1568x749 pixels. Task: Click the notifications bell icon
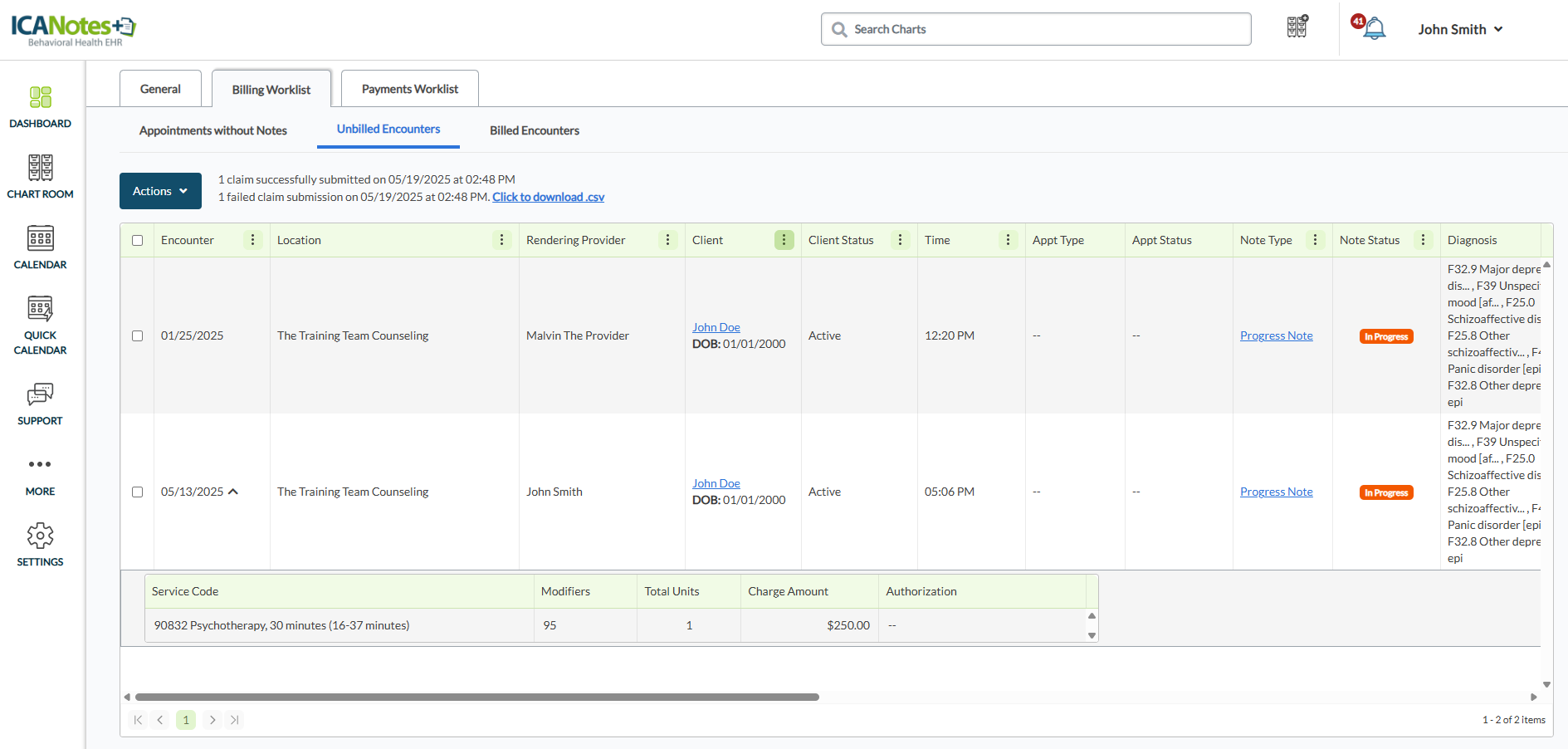[1374, 29]
